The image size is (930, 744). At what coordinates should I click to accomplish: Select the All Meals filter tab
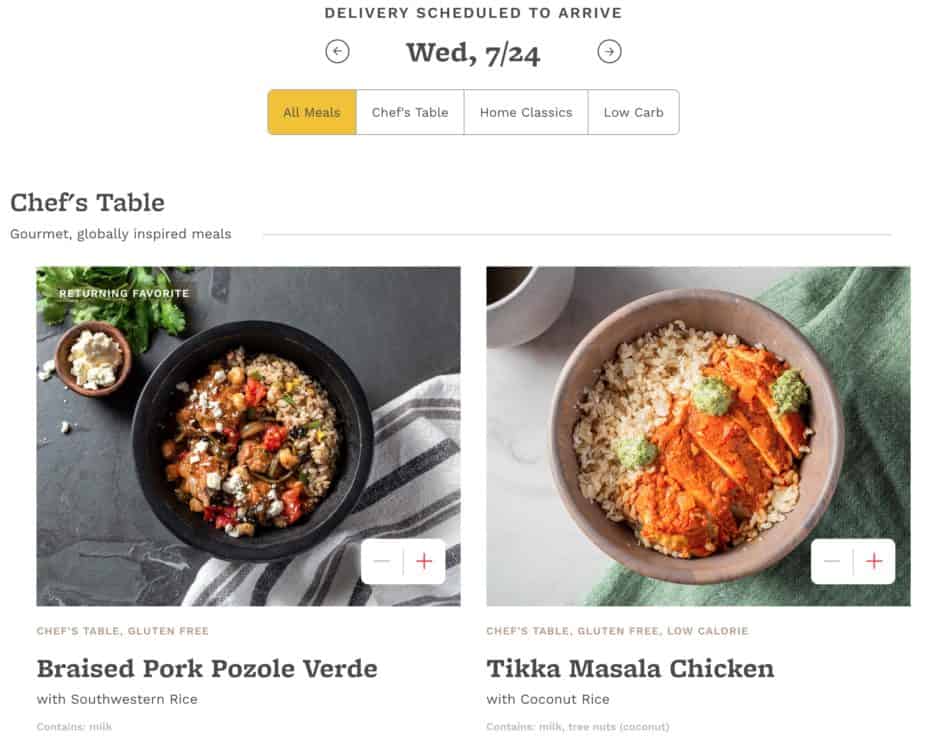click(x=312, y=112)
